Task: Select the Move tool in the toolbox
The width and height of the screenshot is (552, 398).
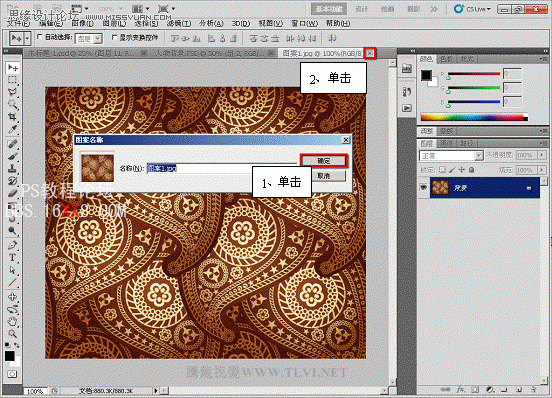Action: pos(13,67)
